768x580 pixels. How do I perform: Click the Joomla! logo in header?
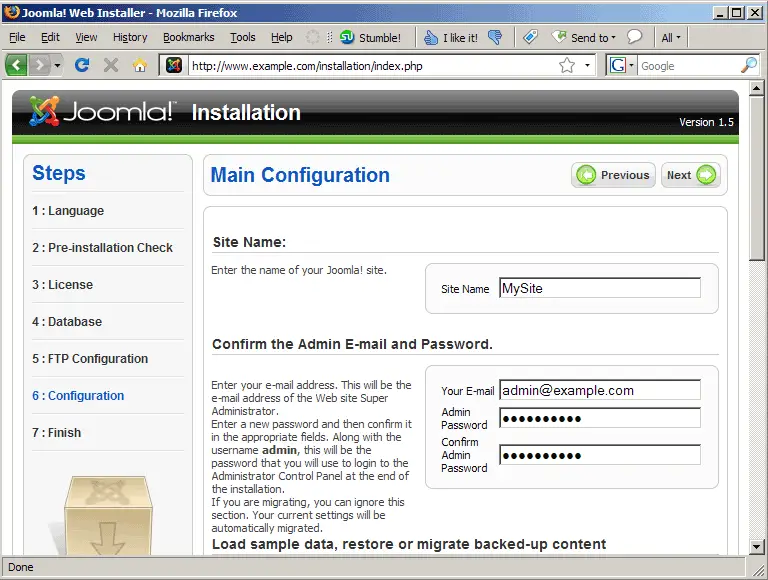[x=101, y=112]
